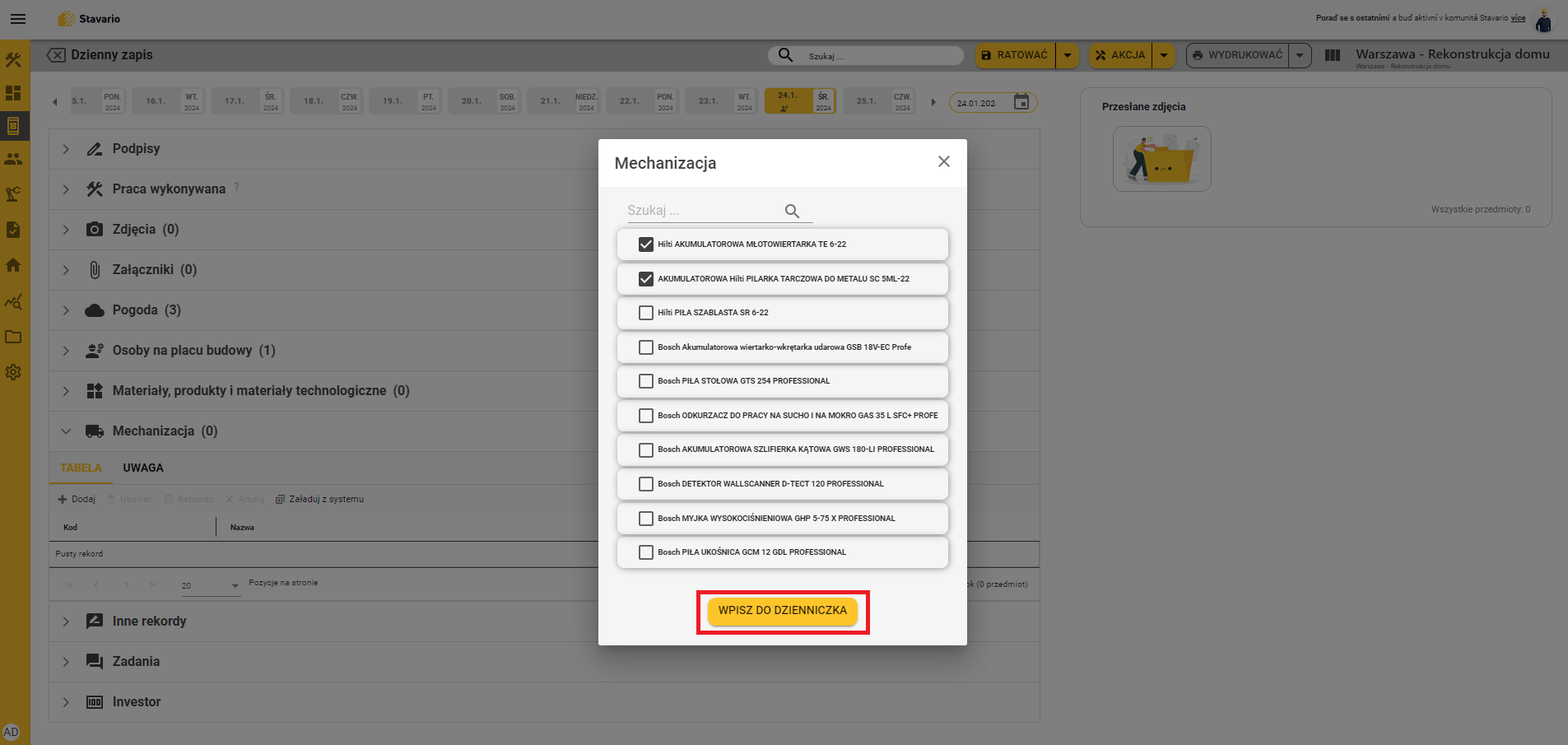Open the checked document icon in sidebar
1568x745 pixels.
(x=13, y=230)
